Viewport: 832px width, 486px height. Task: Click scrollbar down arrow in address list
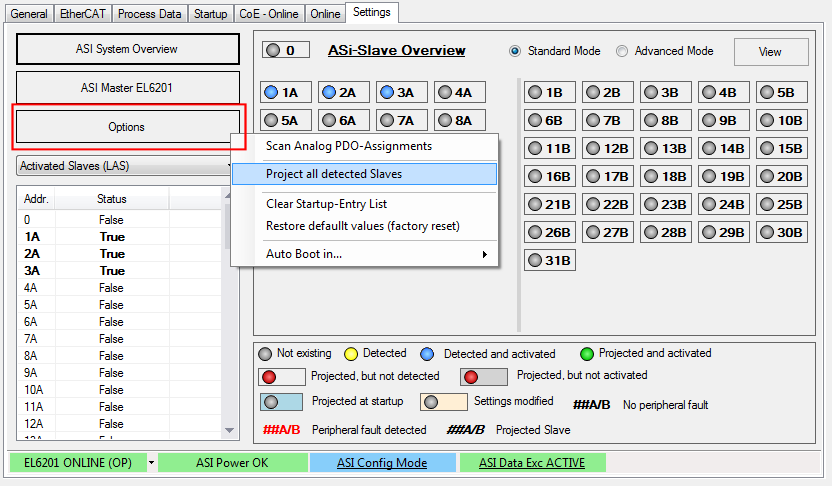click(x=229, y=430)
